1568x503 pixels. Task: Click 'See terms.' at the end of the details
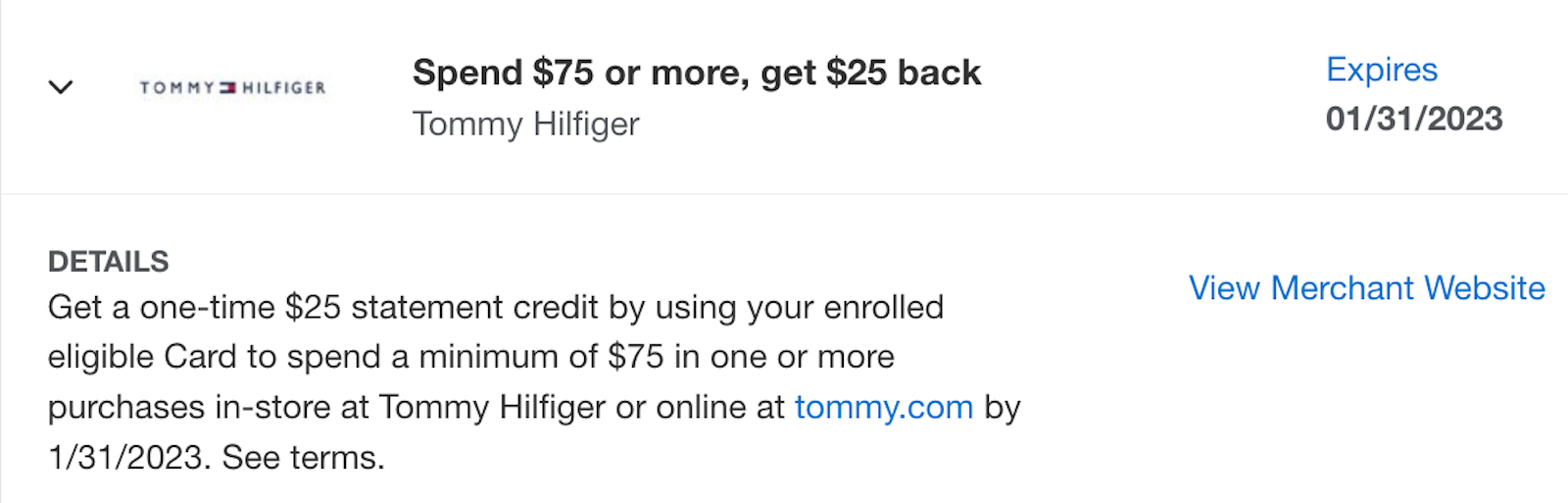point(303,457)
